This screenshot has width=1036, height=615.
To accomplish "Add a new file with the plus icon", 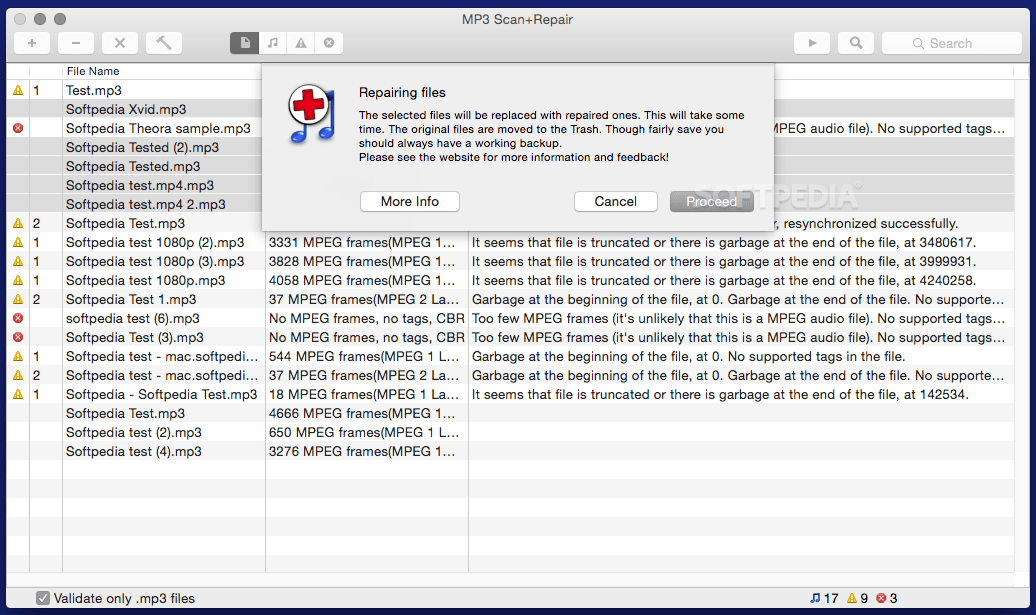I will click(31, 43).
